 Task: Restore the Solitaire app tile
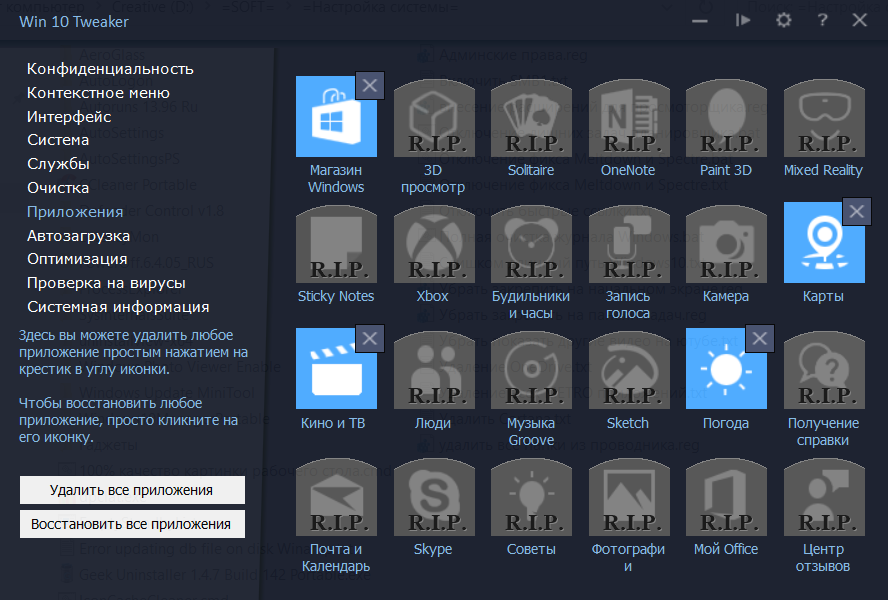(531, 118)
